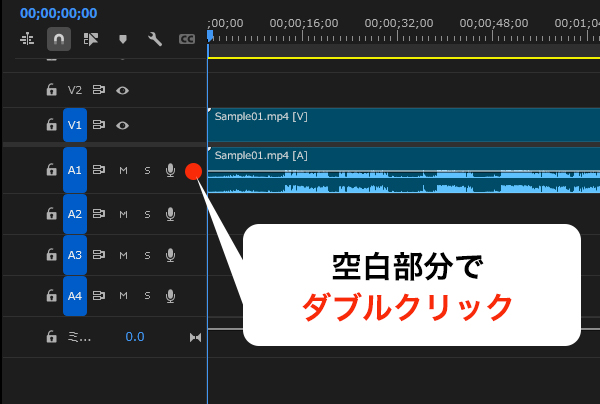Toggle sync lock for A1
Viewport: 600px width, 404px height.
coord(99,169)
